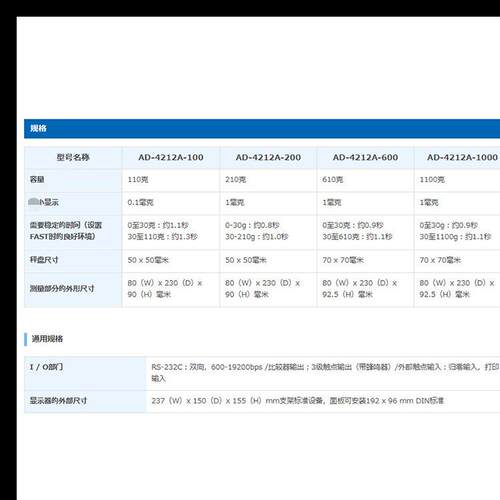Select the 显示器的外部尺寸 row label
Viewport: 500px width, 500px height.
click(x=85, y=401)
